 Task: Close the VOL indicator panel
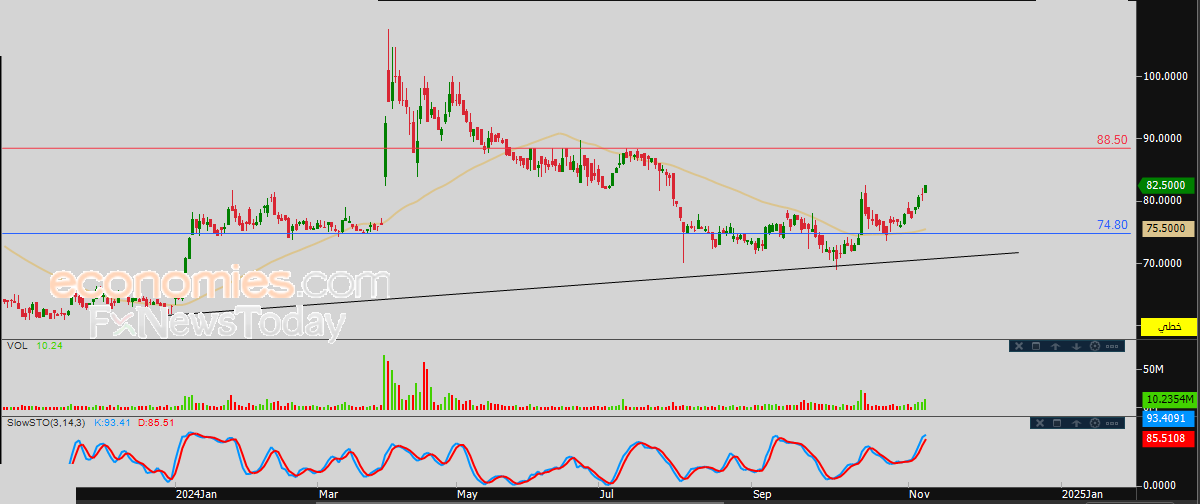coord(1019,346)
